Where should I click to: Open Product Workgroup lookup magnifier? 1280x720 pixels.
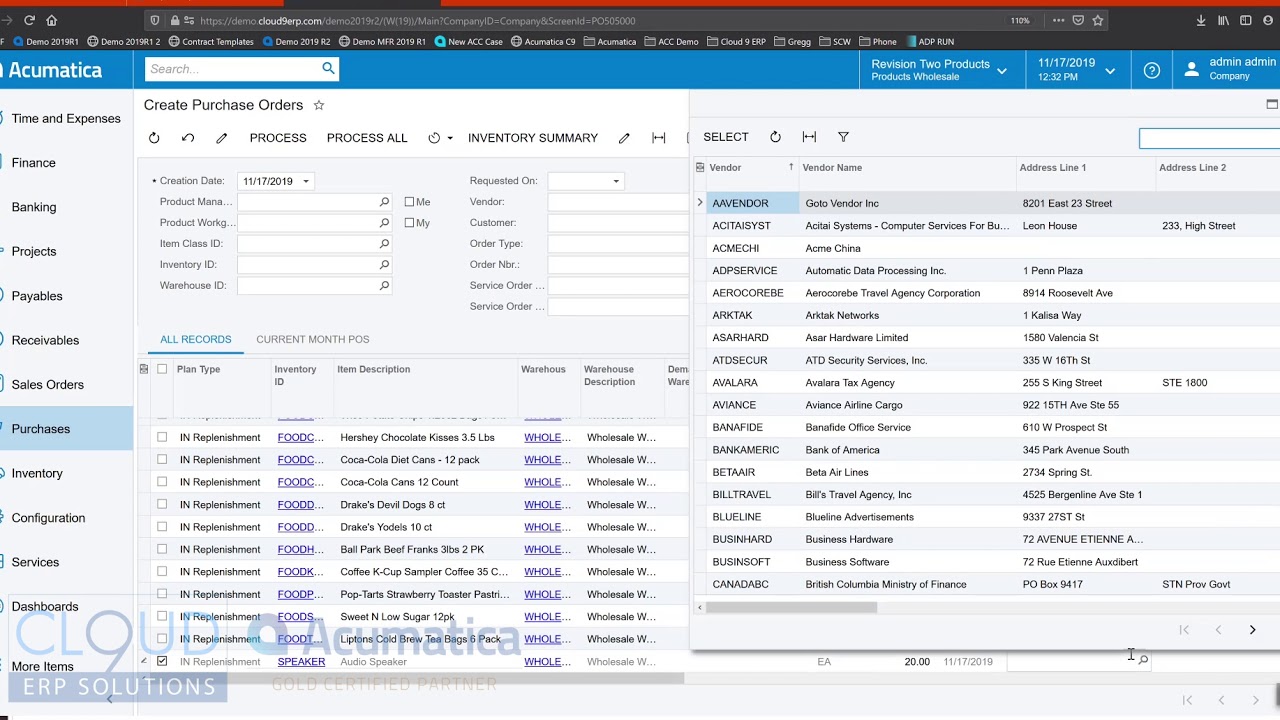384,223
